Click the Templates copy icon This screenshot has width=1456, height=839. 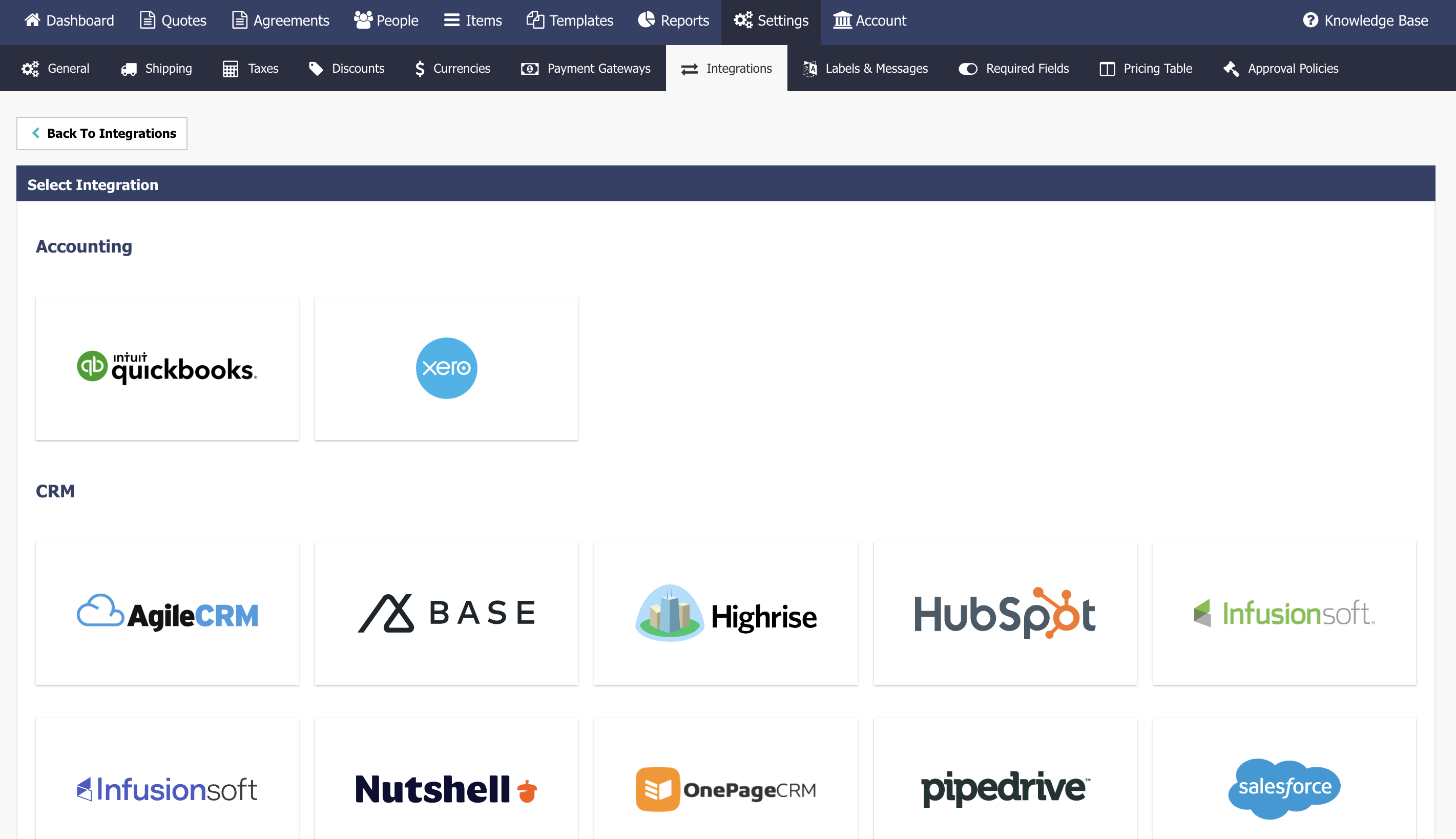(x=535, y=20)
